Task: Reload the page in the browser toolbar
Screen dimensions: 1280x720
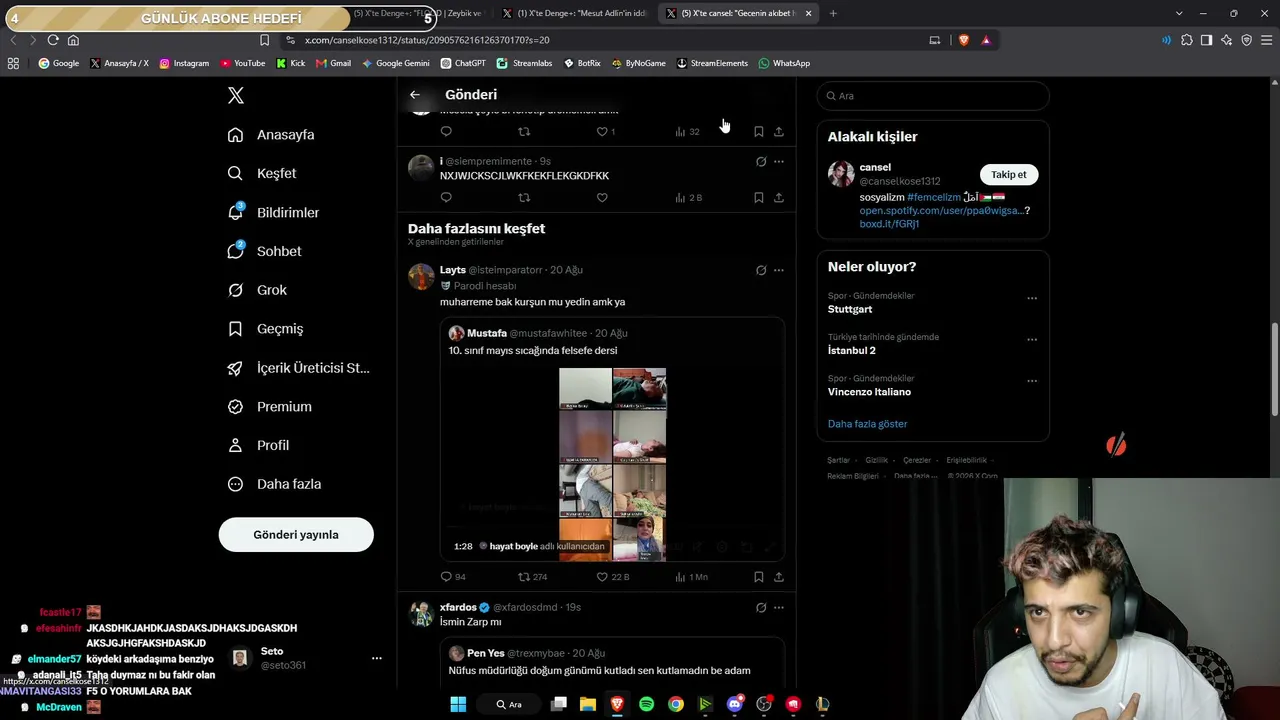Action: pos(53,40)
